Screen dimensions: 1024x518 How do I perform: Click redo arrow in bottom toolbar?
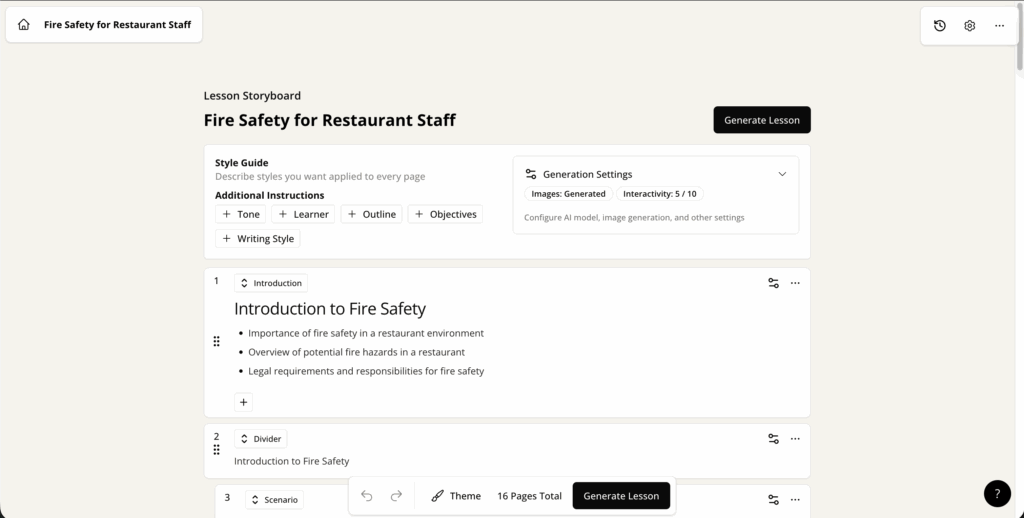pos(396,496)
